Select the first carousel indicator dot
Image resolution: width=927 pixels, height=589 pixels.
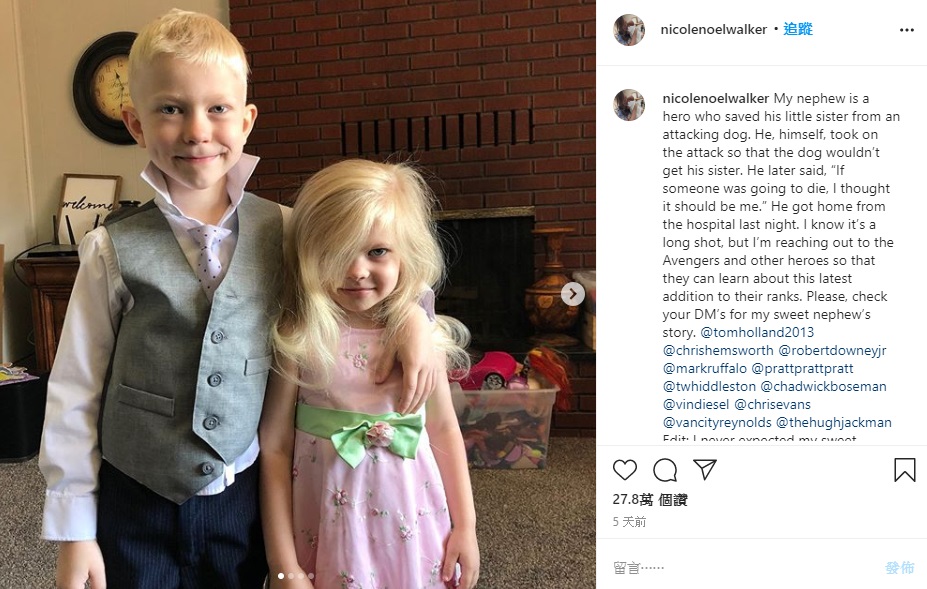click(281, 575)
